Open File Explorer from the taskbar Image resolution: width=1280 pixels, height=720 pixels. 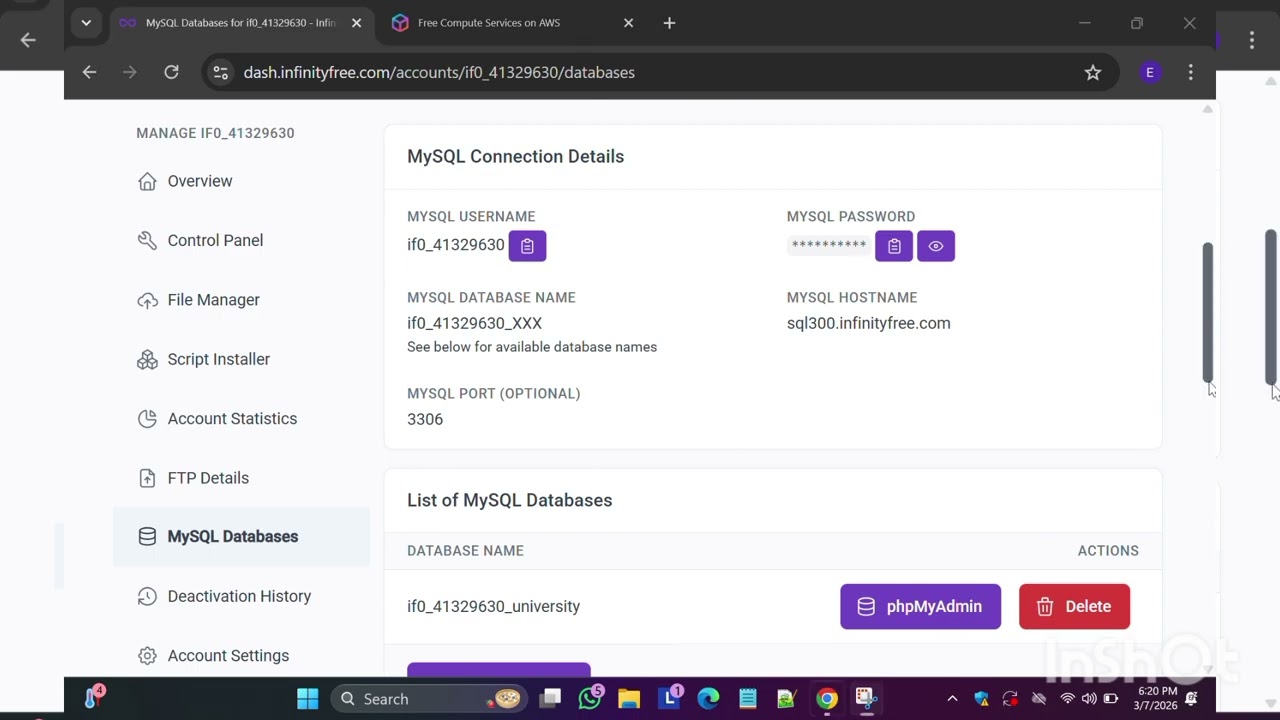coord(629,699)
